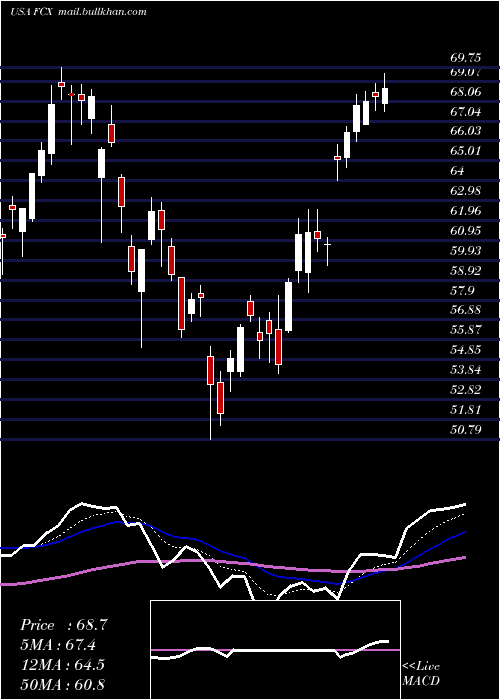The image size is (500, 700).
Task: Click the '12MA : 64.5' readout
Action: tap(62, 665)
